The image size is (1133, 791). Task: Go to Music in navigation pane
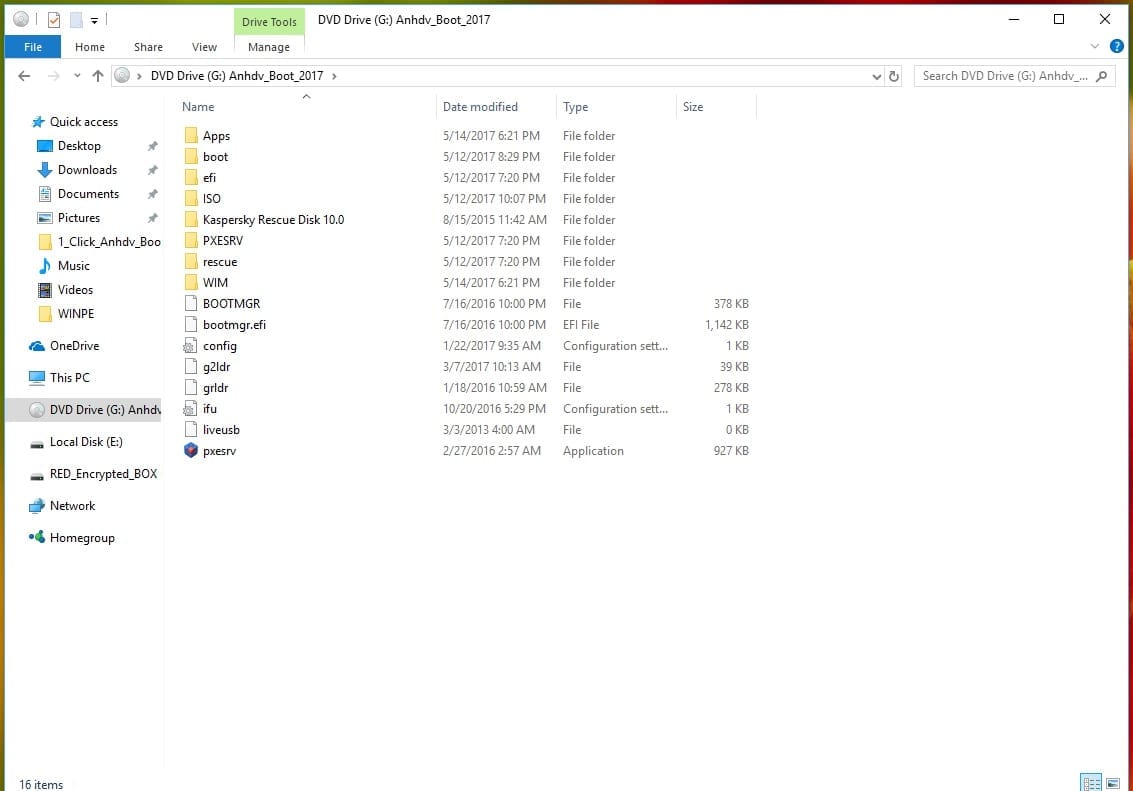(74, 266)
